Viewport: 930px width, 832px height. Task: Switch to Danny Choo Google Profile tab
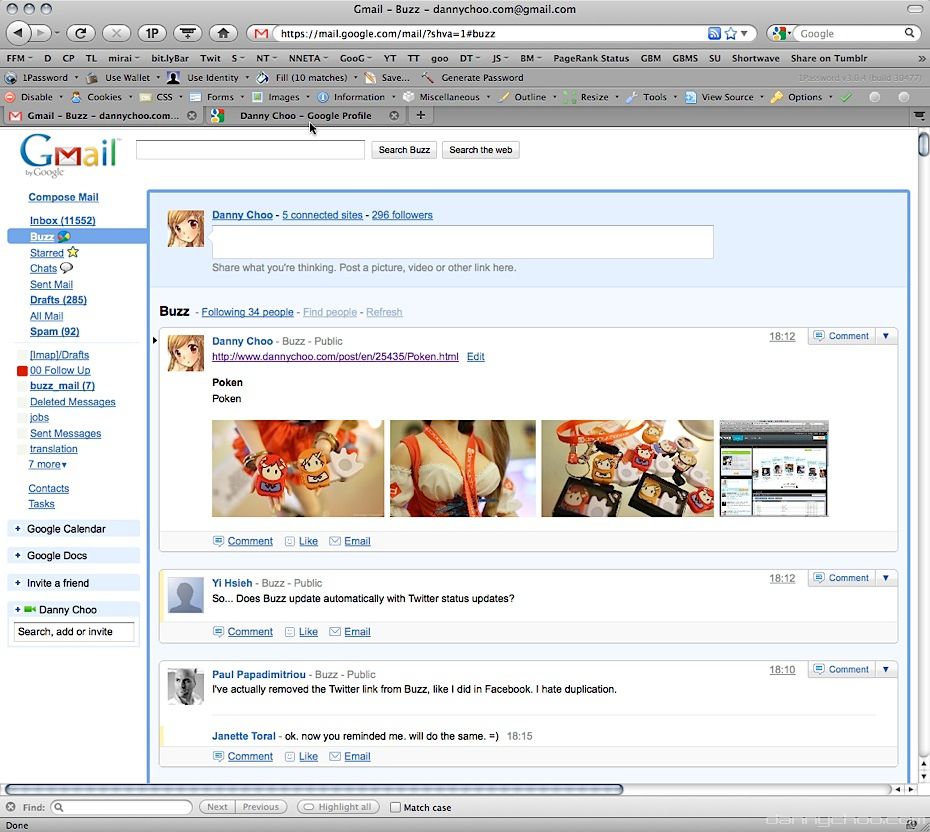pos(304,116)
